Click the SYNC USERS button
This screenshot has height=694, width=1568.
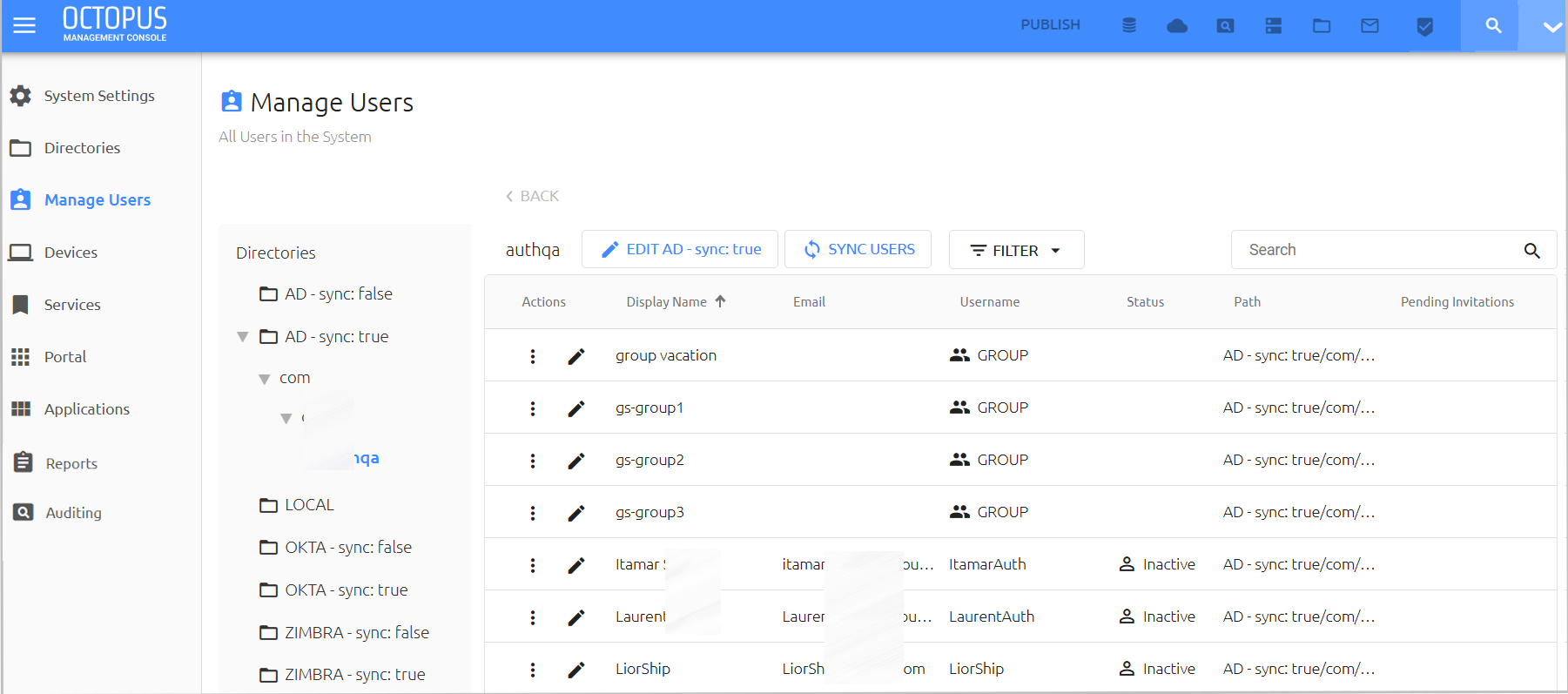[858, 249]
